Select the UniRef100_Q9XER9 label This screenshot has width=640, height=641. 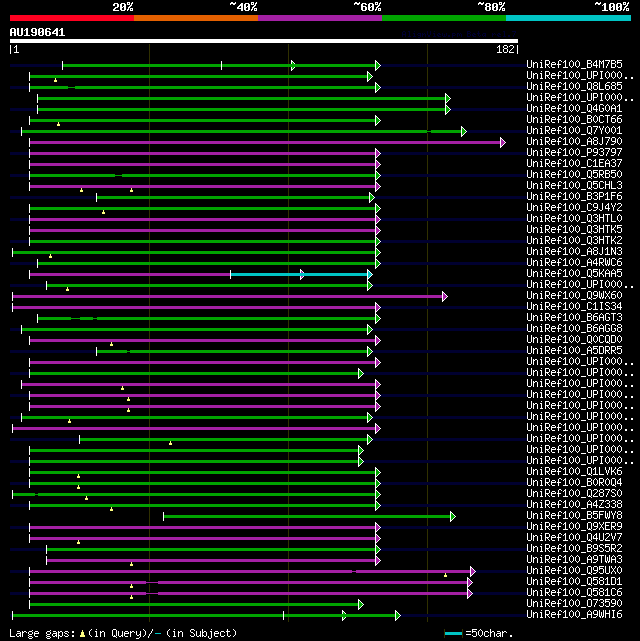tap(574, 527)
